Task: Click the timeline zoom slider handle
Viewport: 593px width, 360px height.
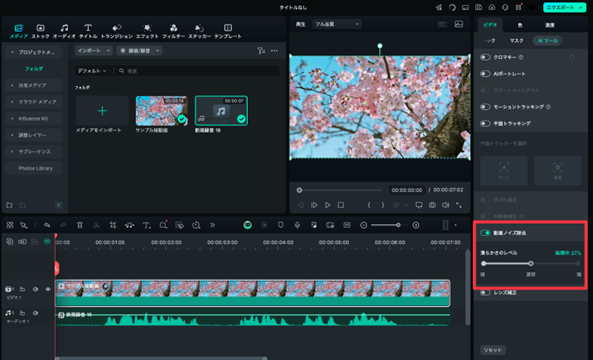Action: click(398, 225)
